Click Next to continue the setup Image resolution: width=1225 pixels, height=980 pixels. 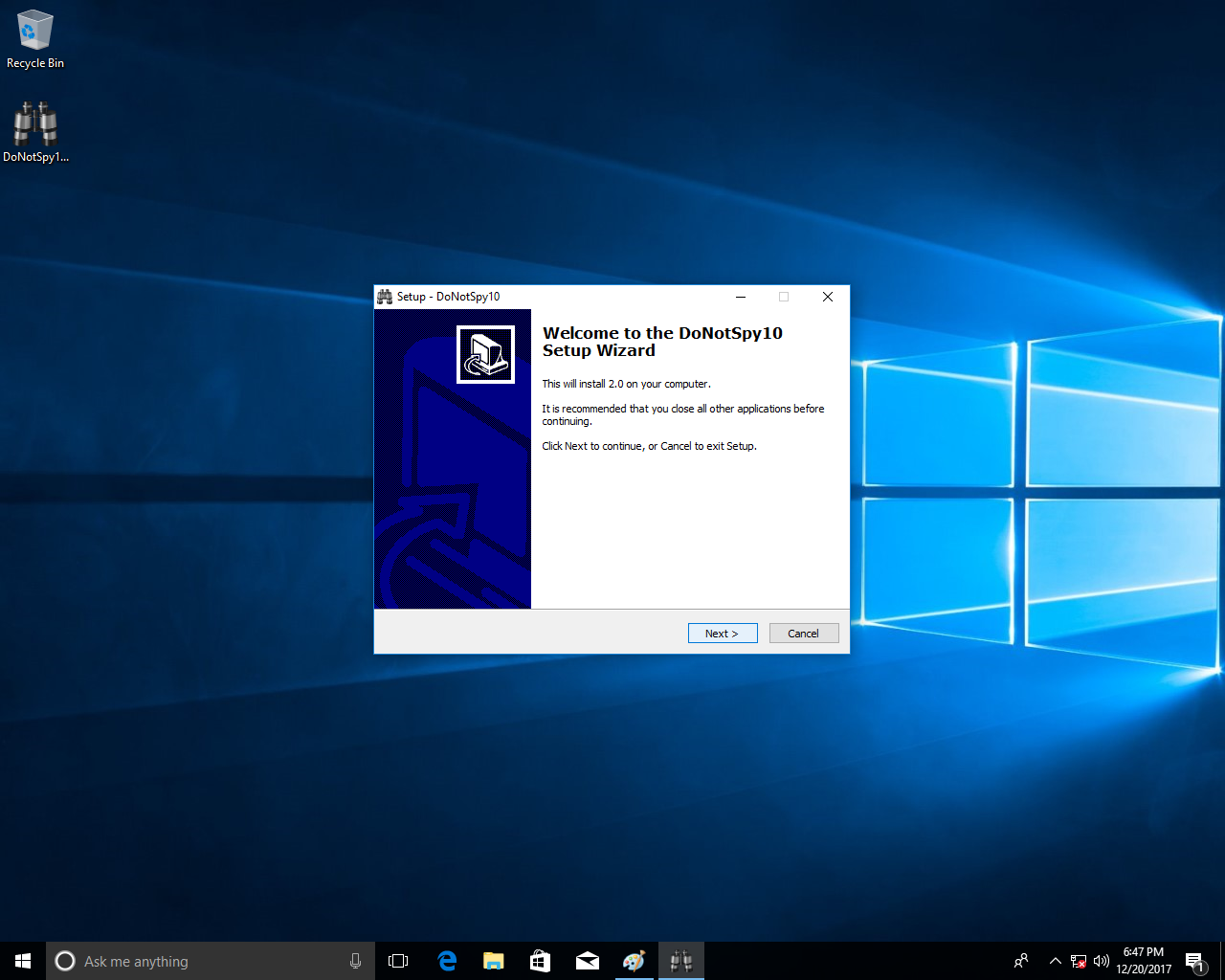pyautogui.click(x=723, y=634)
